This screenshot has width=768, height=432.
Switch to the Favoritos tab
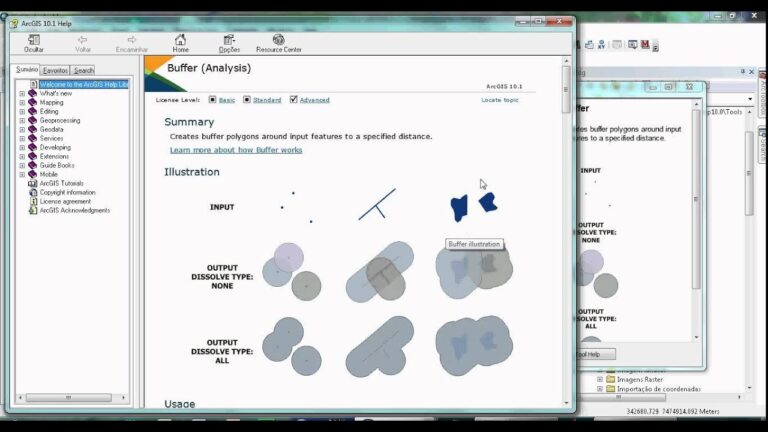[55, 71]
